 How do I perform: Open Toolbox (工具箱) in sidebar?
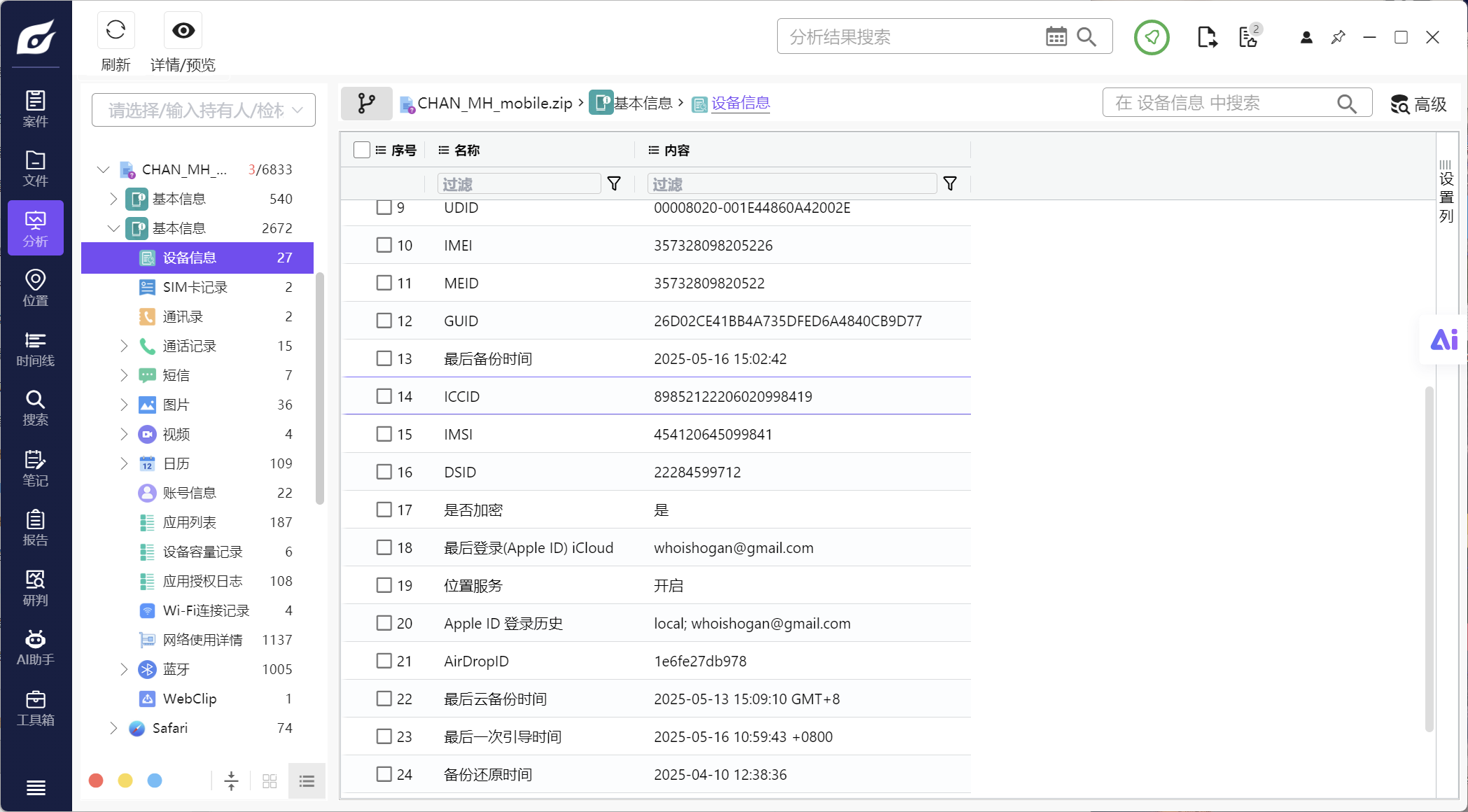pos(36,707)
